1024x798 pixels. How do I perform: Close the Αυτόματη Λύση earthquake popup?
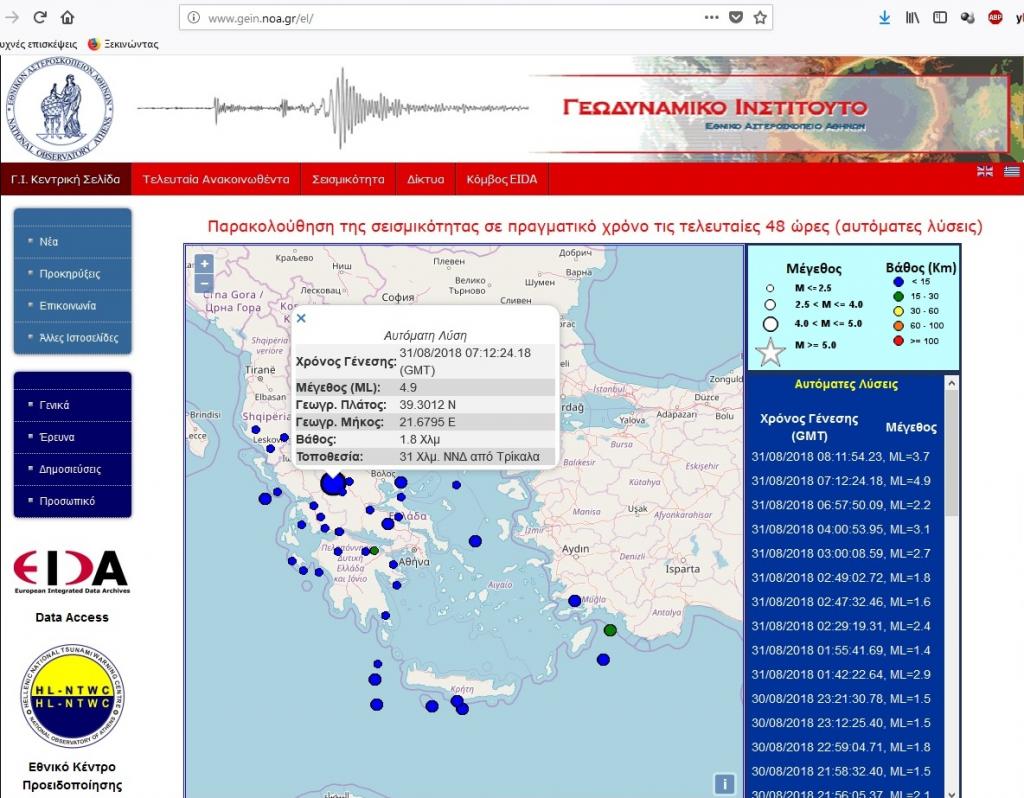coord(301,319)
